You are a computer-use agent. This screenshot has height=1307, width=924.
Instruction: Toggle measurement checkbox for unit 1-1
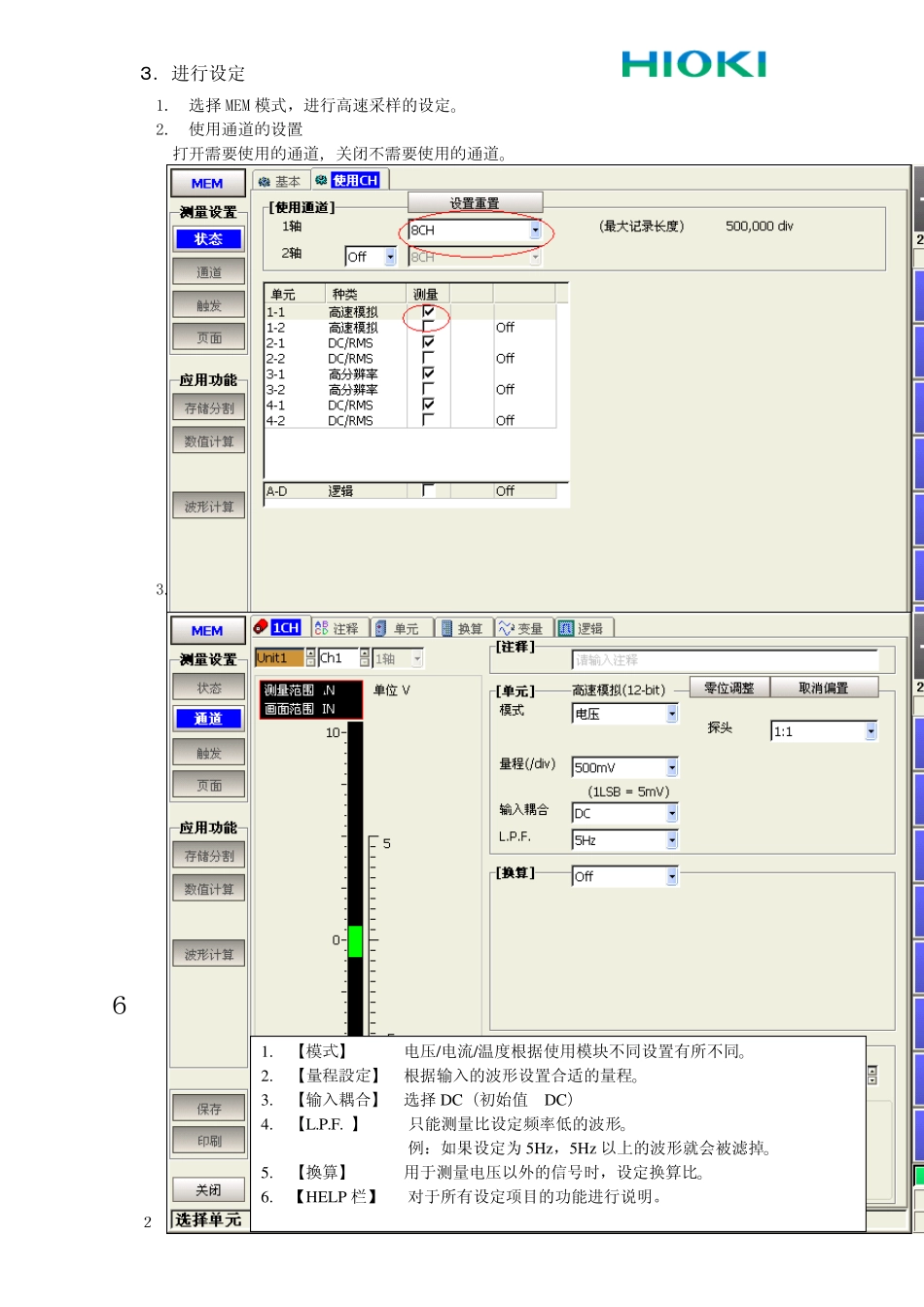428,311
